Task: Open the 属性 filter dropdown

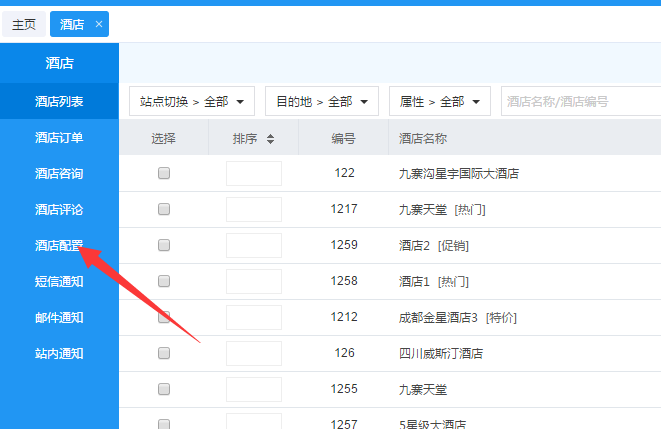Action: point(439,101)
